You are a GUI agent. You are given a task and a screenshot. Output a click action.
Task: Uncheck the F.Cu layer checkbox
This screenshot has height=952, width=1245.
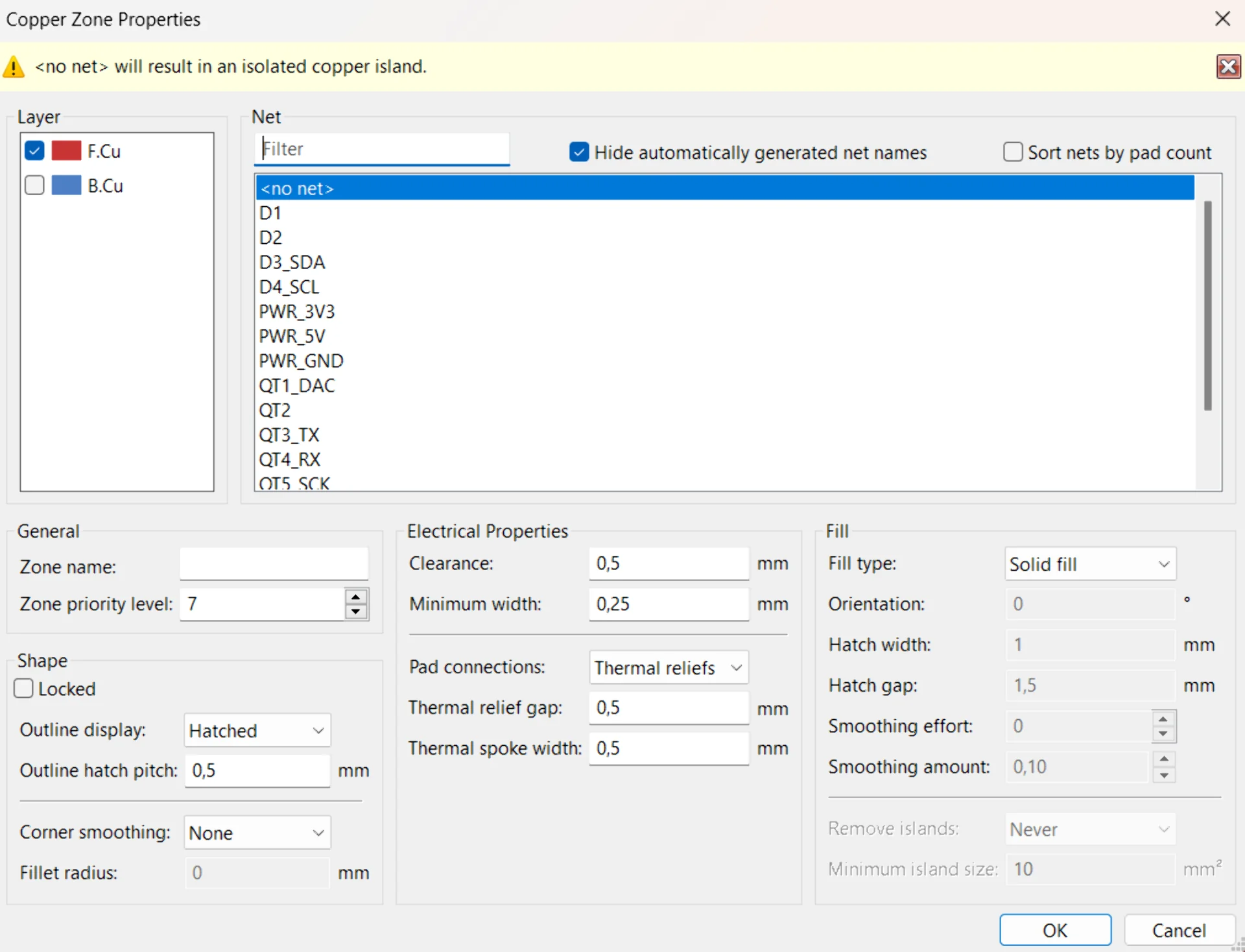click(34, 151)
